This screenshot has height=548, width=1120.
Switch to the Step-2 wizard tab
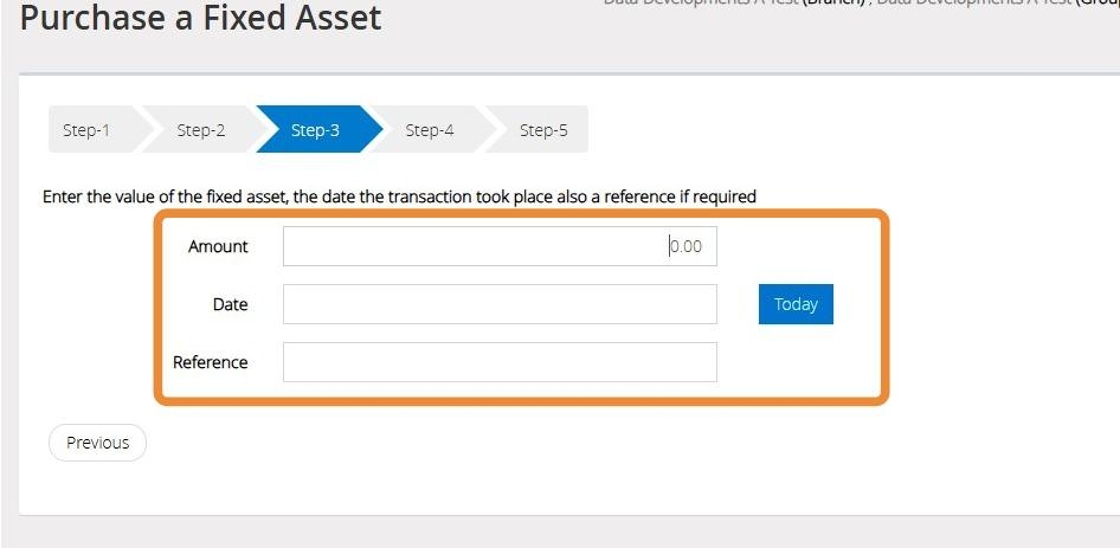point(201,130)
